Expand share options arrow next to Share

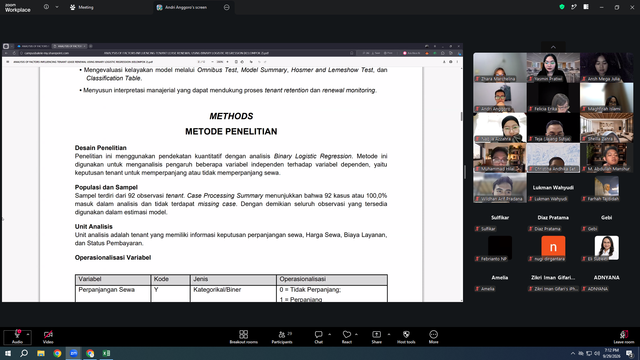click(389, 334)
